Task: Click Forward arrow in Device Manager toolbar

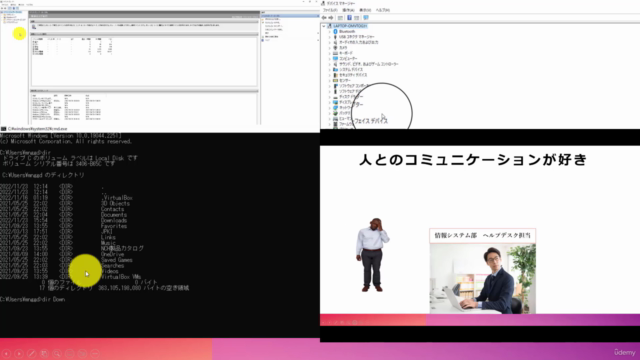Action: point(331,18)
